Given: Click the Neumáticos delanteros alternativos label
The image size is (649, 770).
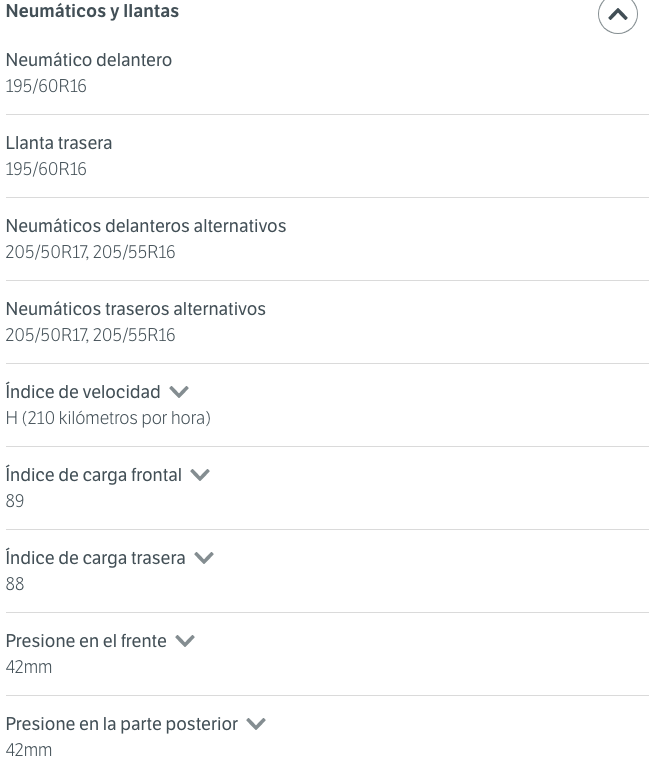Looking at the screenshot, I should click(x=146, y=226).
